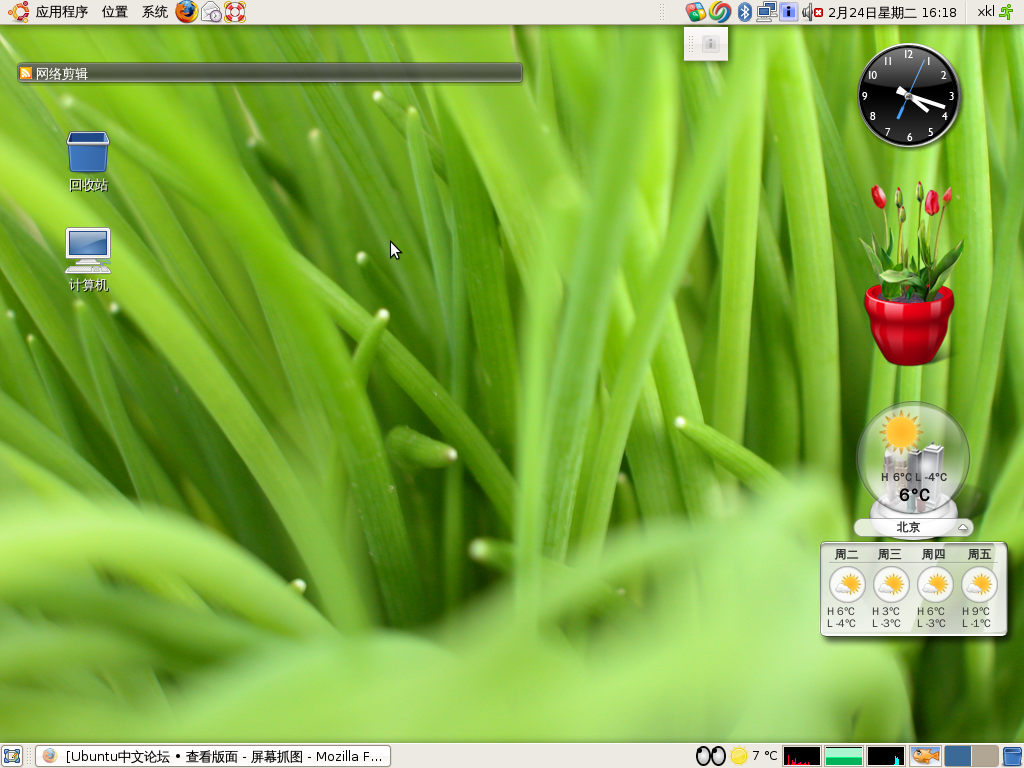Open the network connection monitors icon

point(767,12)
